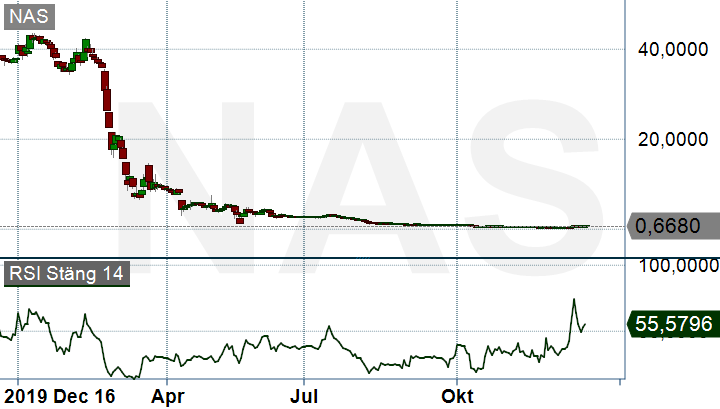Click the current price tag 0,6680
The image size is (720, 409).
(673, 226)
